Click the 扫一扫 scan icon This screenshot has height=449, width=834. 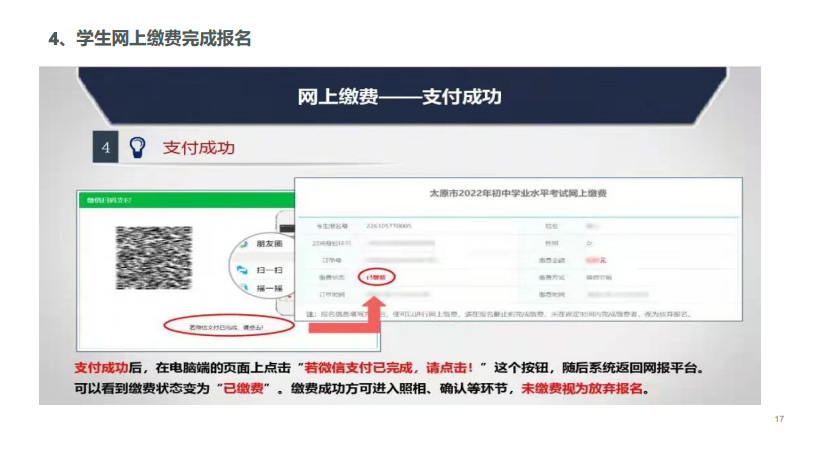(x=243, y=270)
